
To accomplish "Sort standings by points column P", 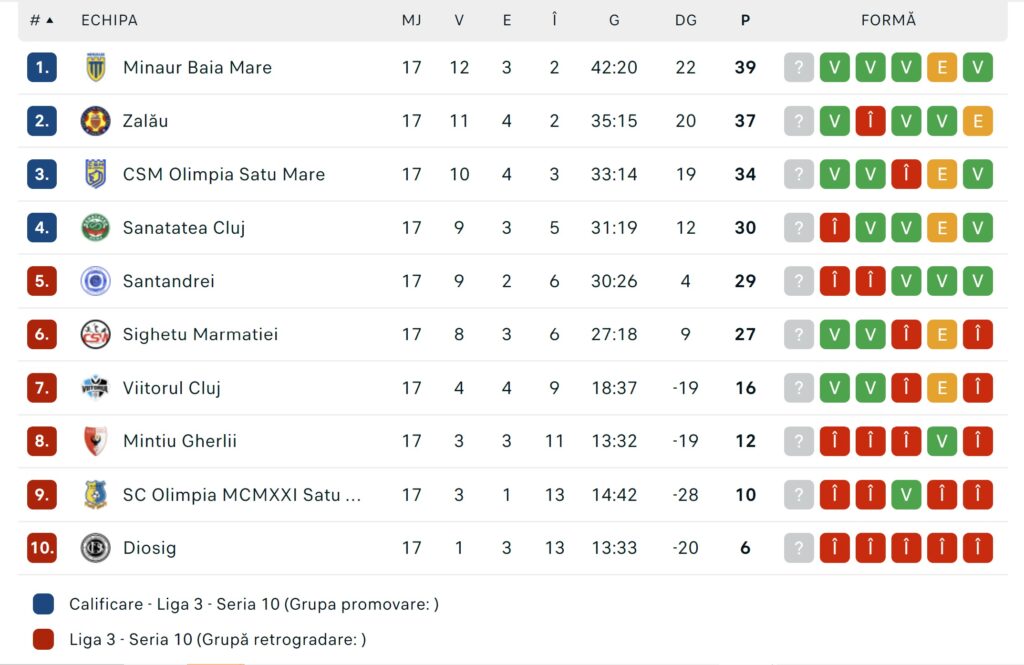I will [x=745, y=20].
